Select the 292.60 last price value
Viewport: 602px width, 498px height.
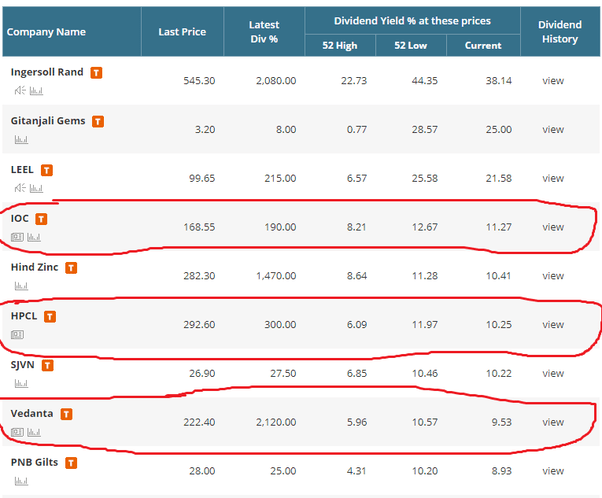199,324
